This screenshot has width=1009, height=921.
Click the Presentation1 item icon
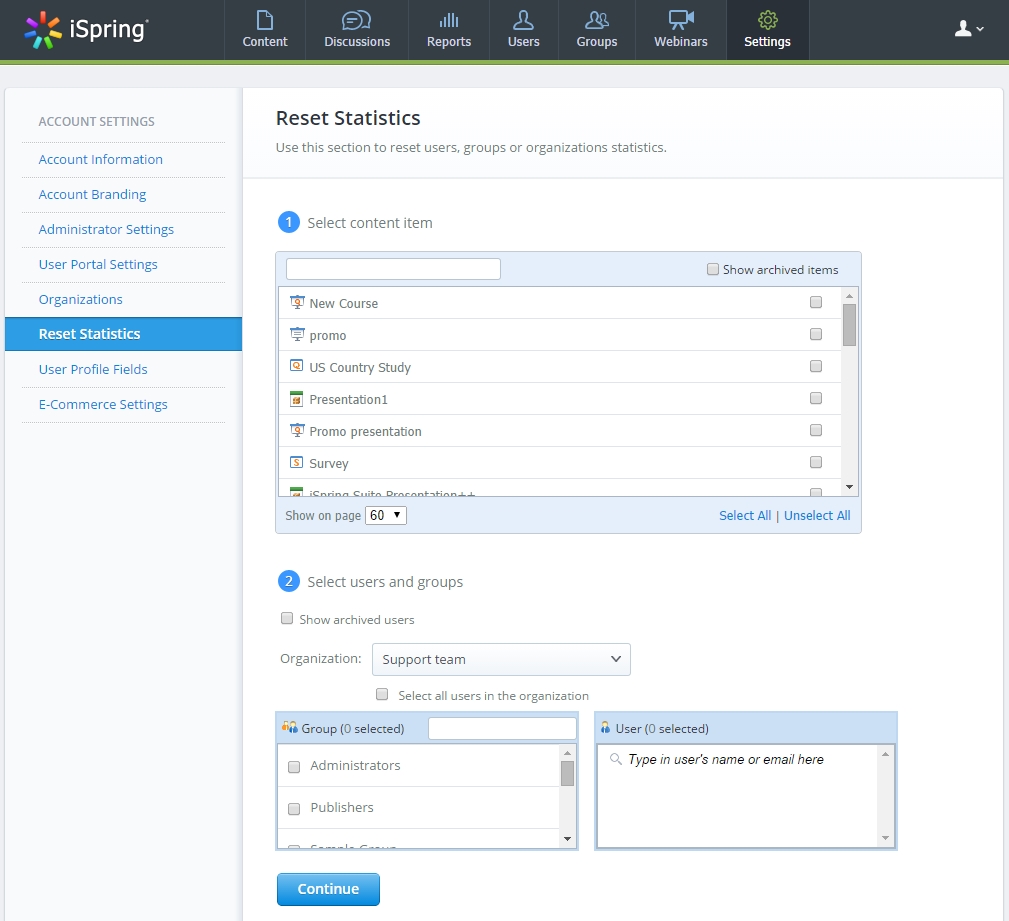[296, 398]
